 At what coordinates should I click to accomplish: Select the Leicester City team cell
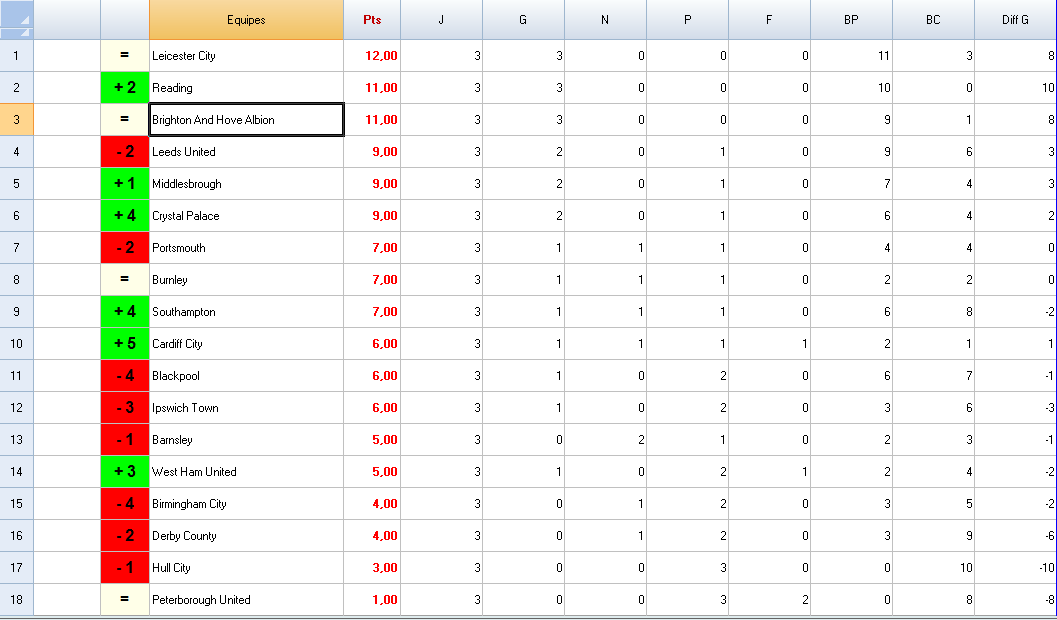[x=246, y=56]
